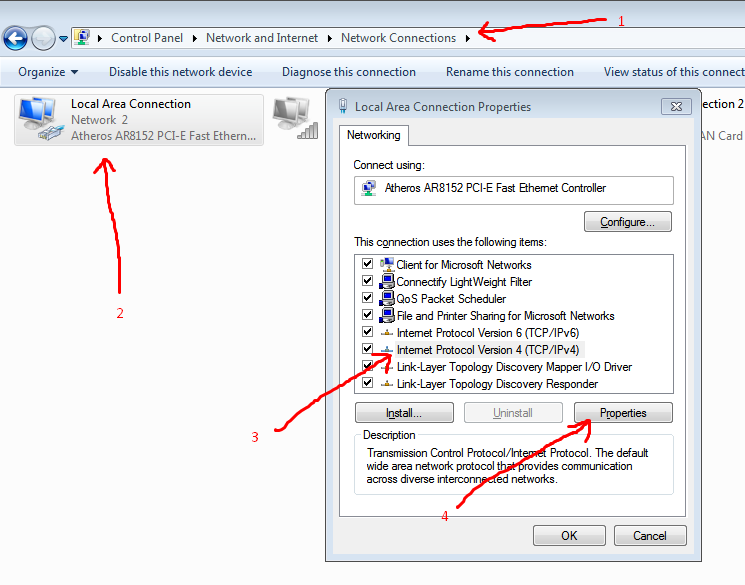The width and height of the screenshot is (745, 585).
Task: Click 'Atheros AR8152 PCI-E Fast Ethern...' text in list
Action: point(163,136)
